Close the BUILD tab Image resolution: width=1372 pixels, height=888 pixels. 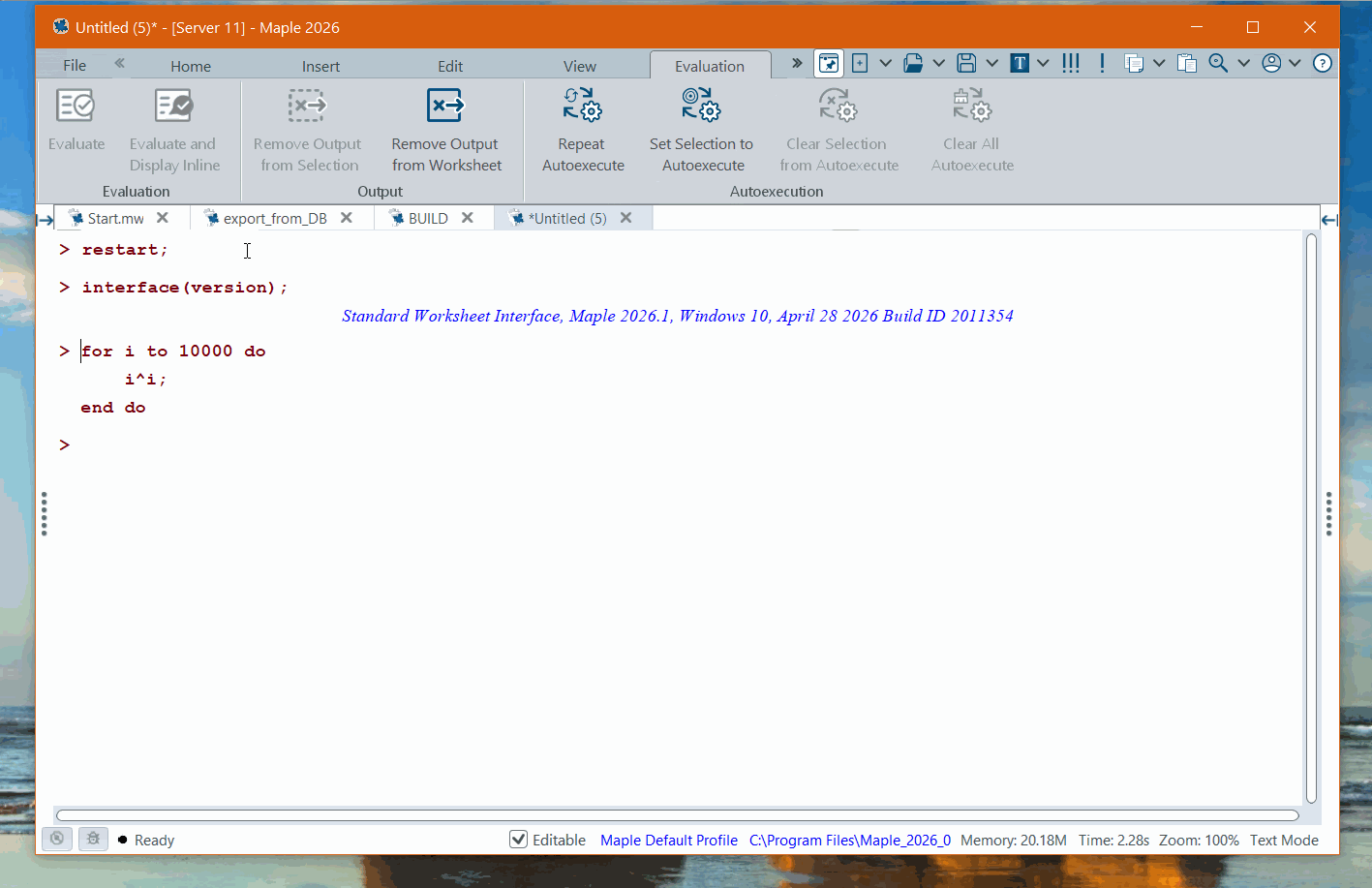point(467,218)
